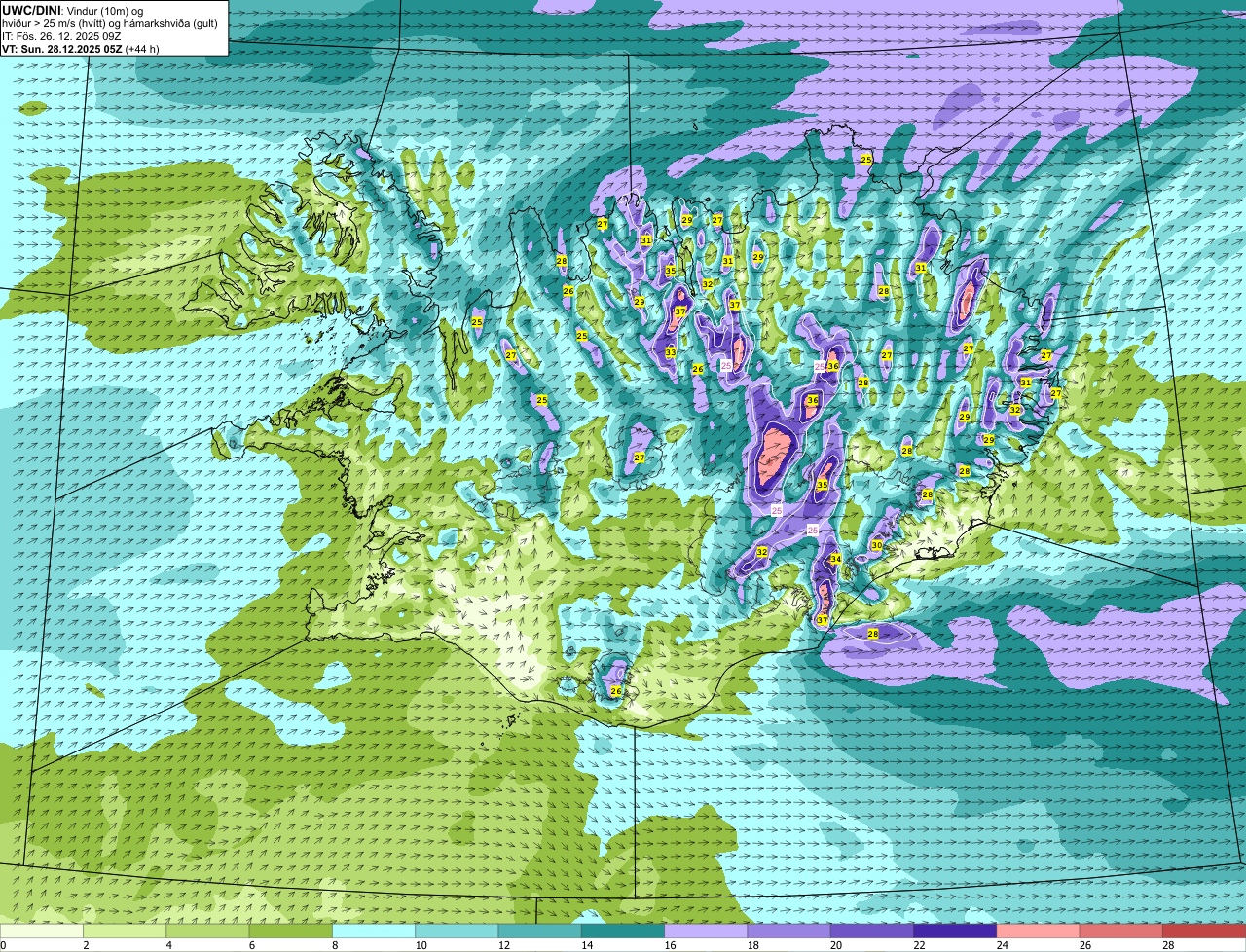Image resolution: width=1246 pixels, height=952 pixels.
Task: Click the legend scale number 26
Action: click(1085, 945)
